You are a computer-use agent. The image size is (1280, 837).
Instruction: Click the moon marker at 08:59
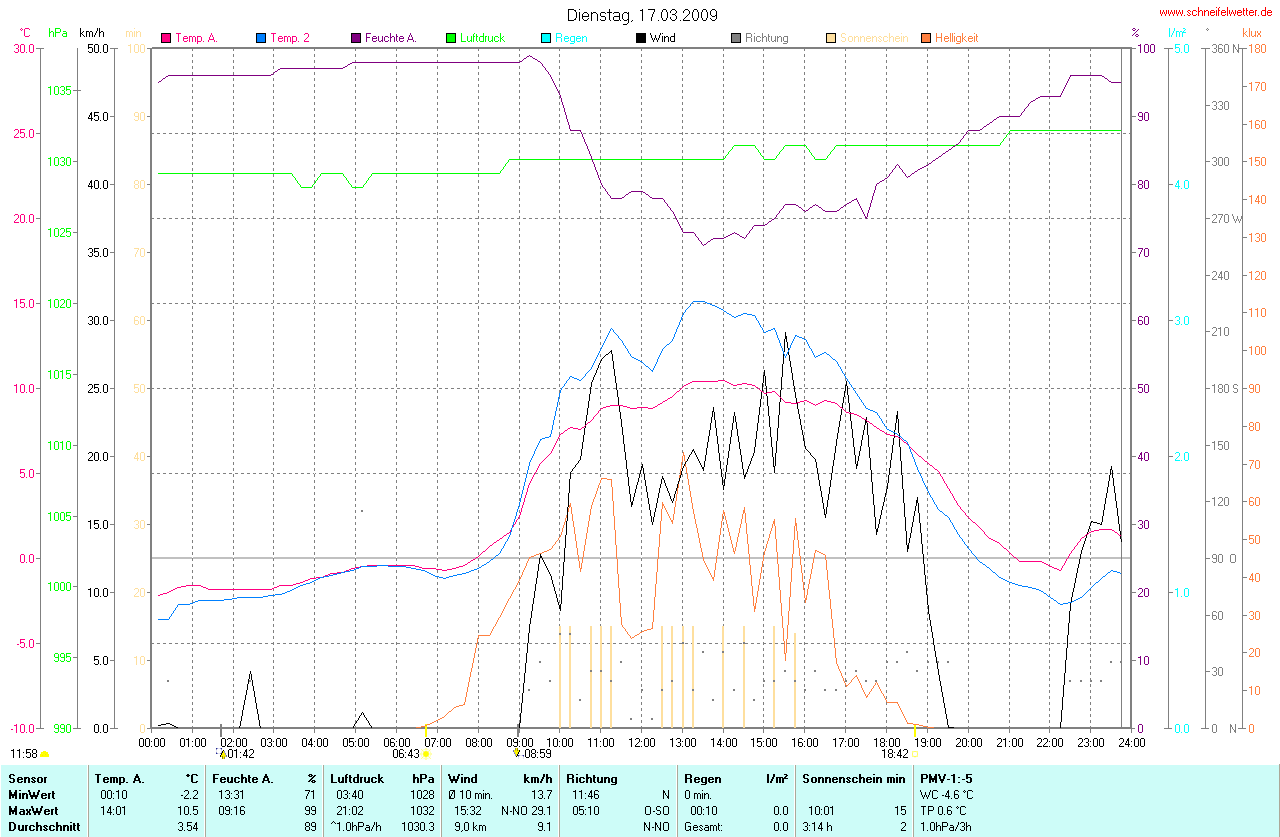(517, 752)
